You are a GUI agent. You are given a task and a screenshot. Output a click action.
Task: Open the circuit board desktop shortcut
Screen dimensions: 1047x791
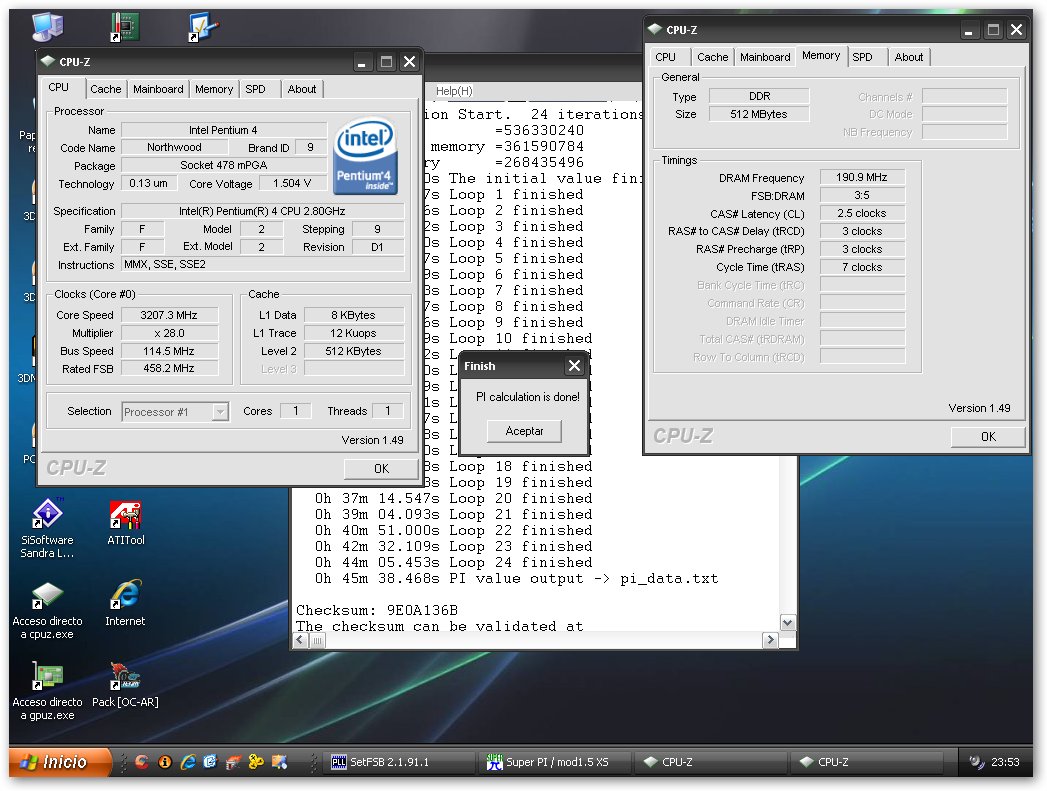tap(124, 27)
